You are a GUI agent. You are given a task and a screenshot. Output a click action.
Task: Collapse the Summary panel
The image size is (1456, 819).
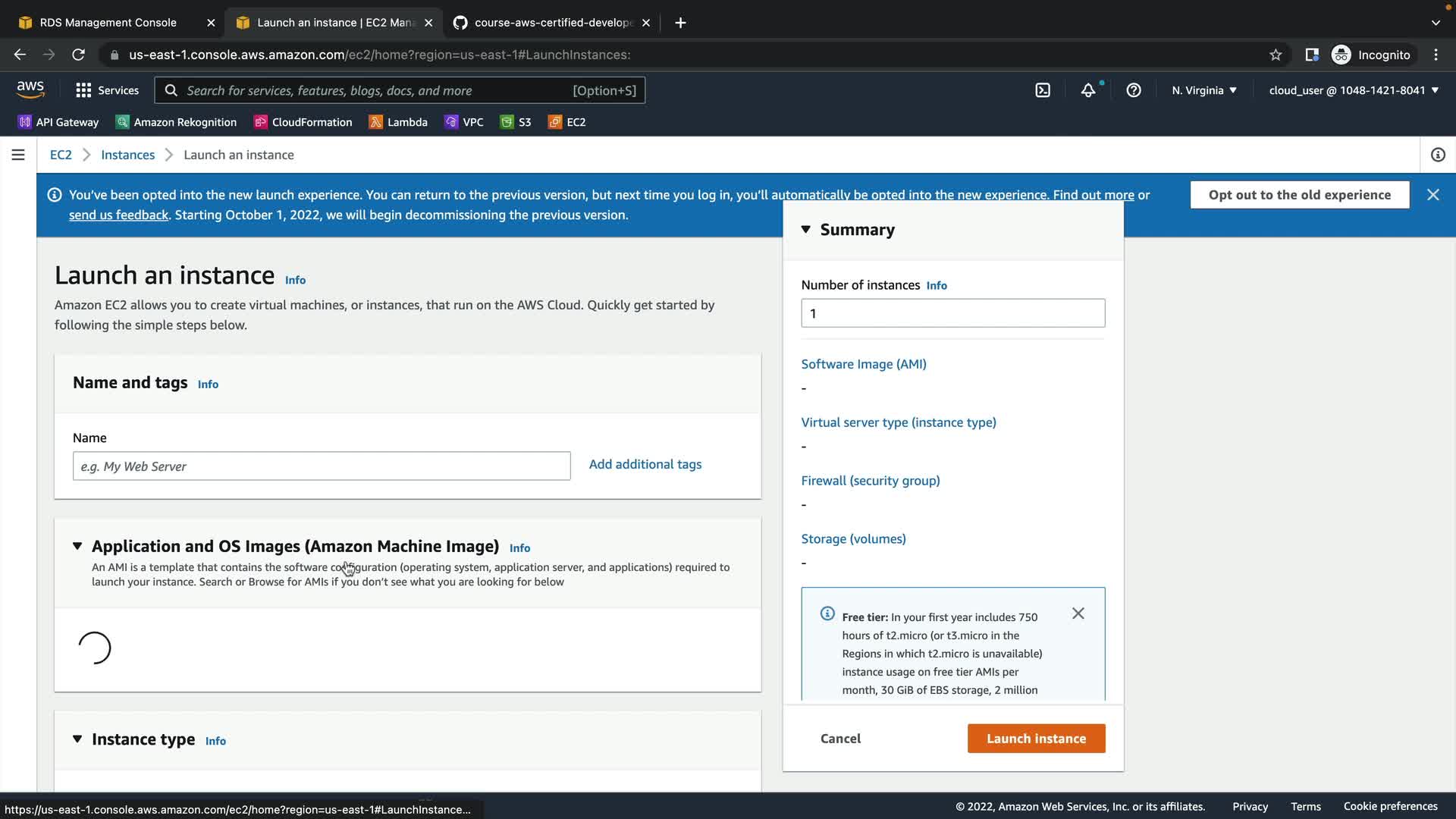tap(805, 230)
